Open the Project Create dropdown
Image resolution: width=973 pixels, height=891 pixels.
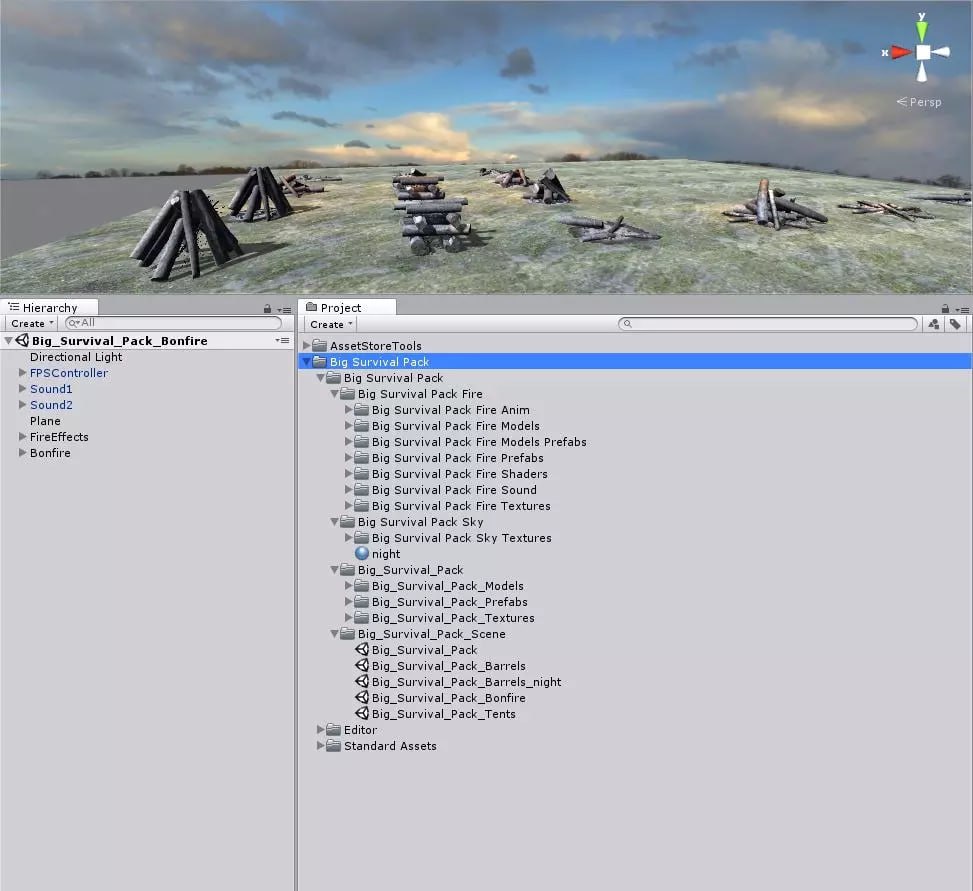pos(331,324)
